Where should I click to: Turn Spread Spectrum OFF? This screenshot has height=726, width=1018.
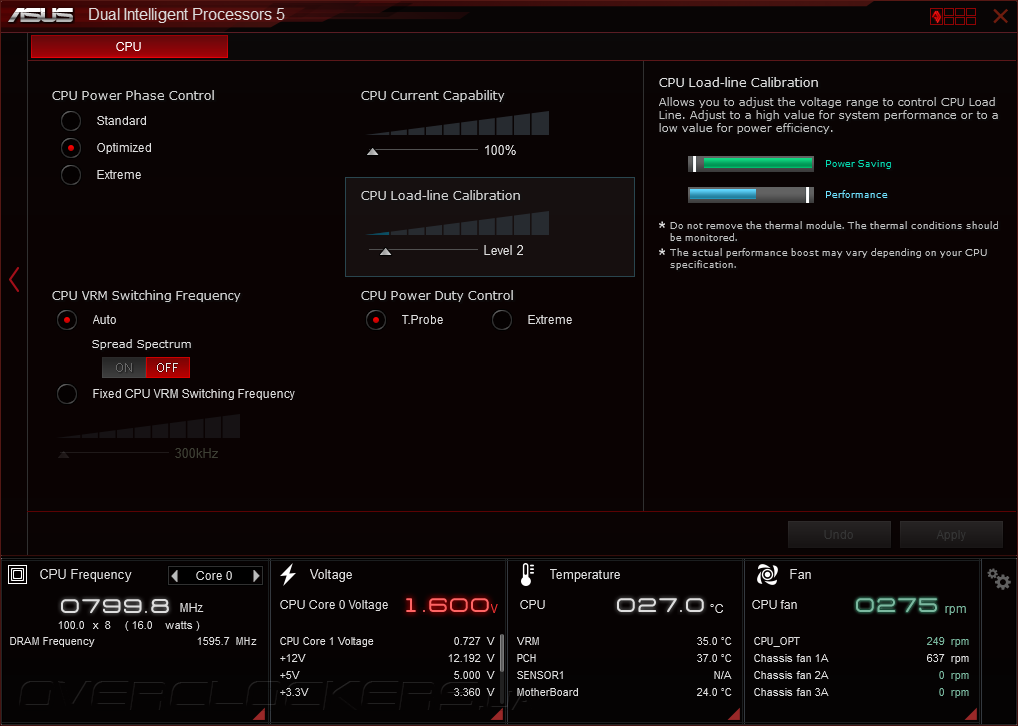point(168,368)
